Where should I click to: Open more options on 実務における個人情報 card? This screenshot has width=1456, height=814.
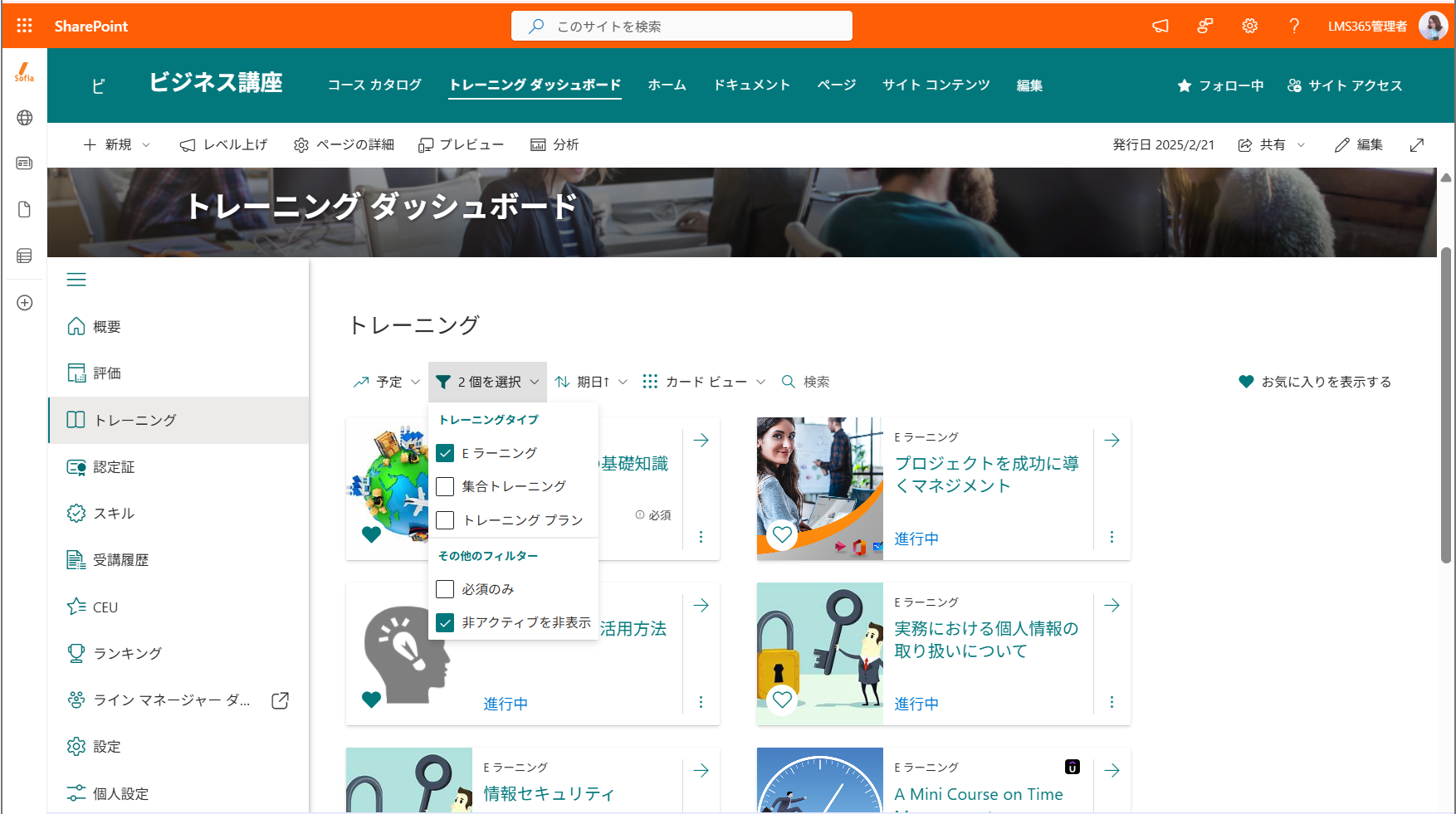pyautogui.click(x=1112, y=702)
